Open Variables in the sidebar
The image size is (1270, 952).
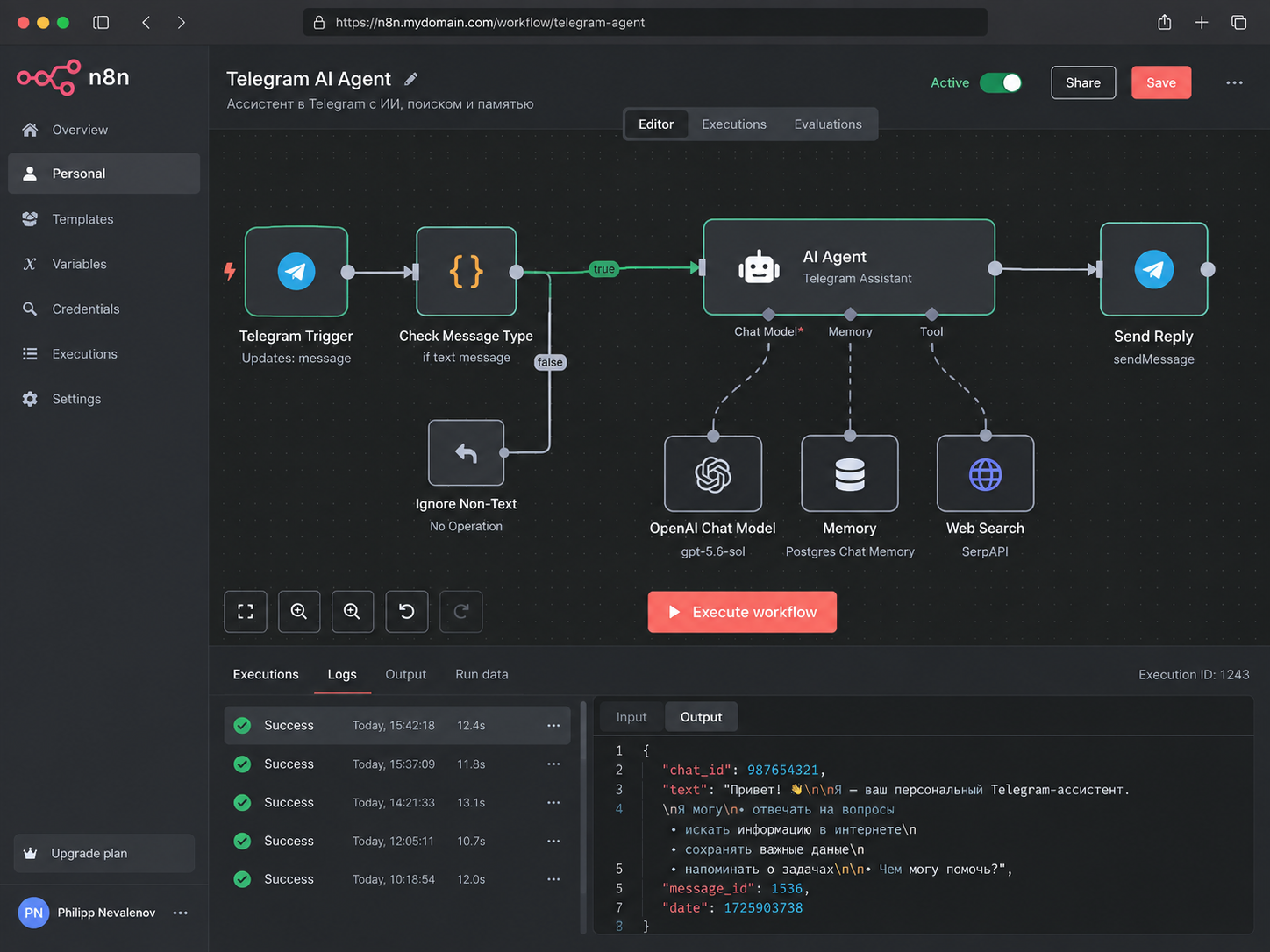(104, 264)
